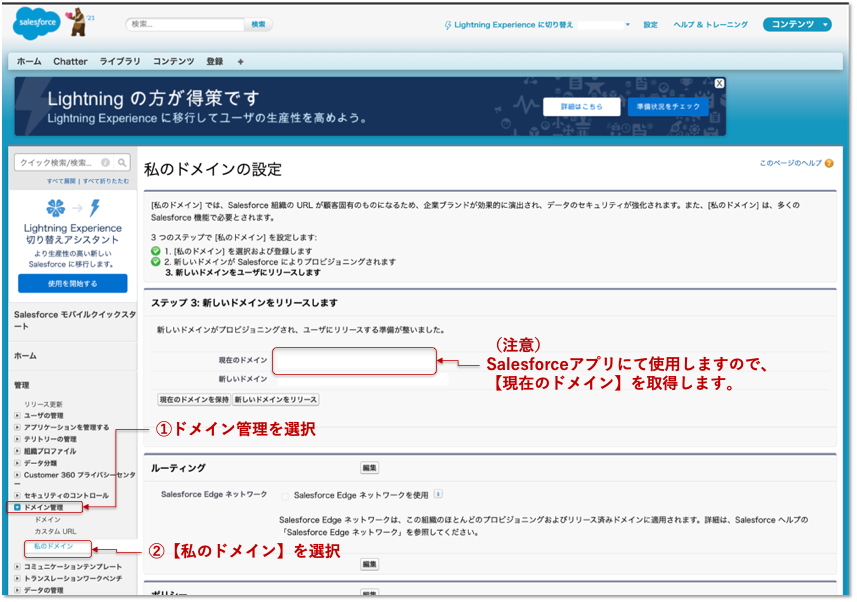
Task: Open このページのヘルプ link
Action: pyautogui.click(x=790, y=163)
